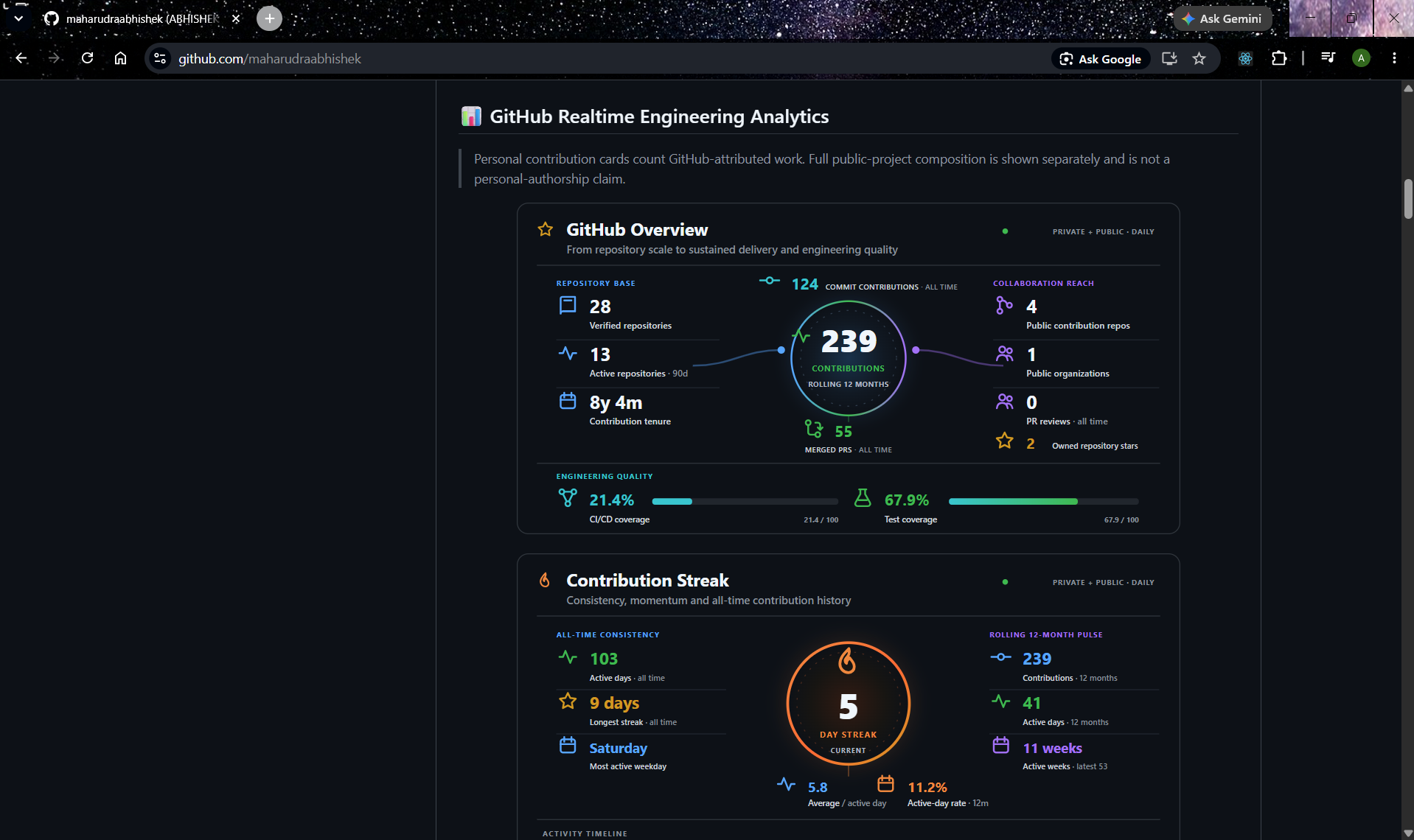Click commit icon beside 239 contributions

pos(1000,657)
